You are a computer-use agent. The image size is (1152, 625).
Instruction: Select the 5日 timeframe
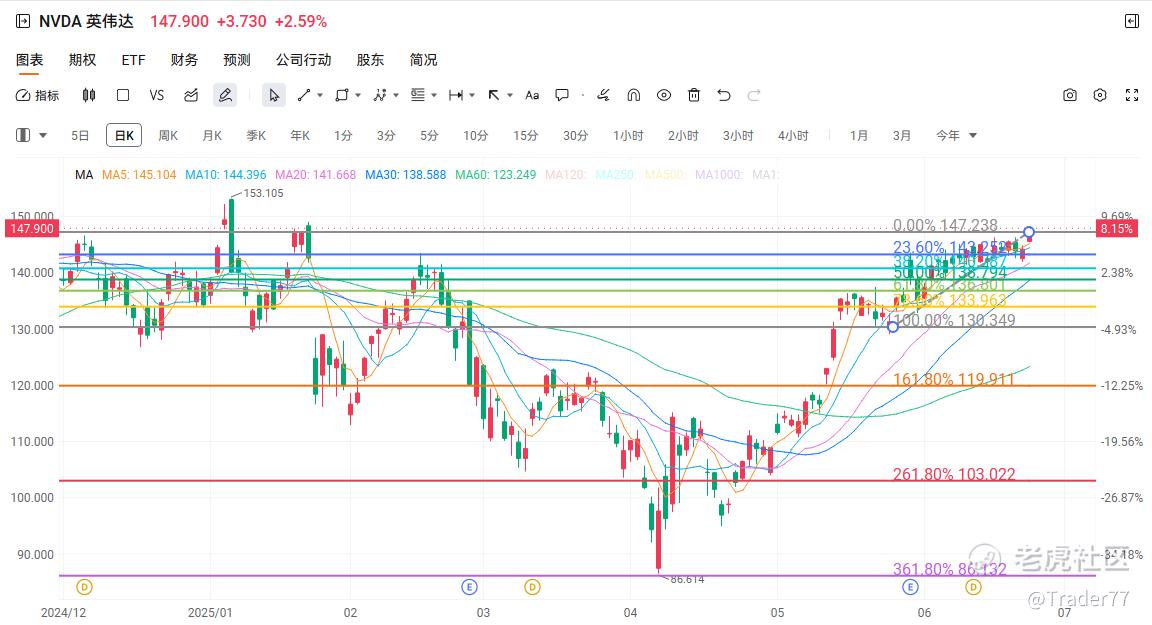[x=80, y=135]
